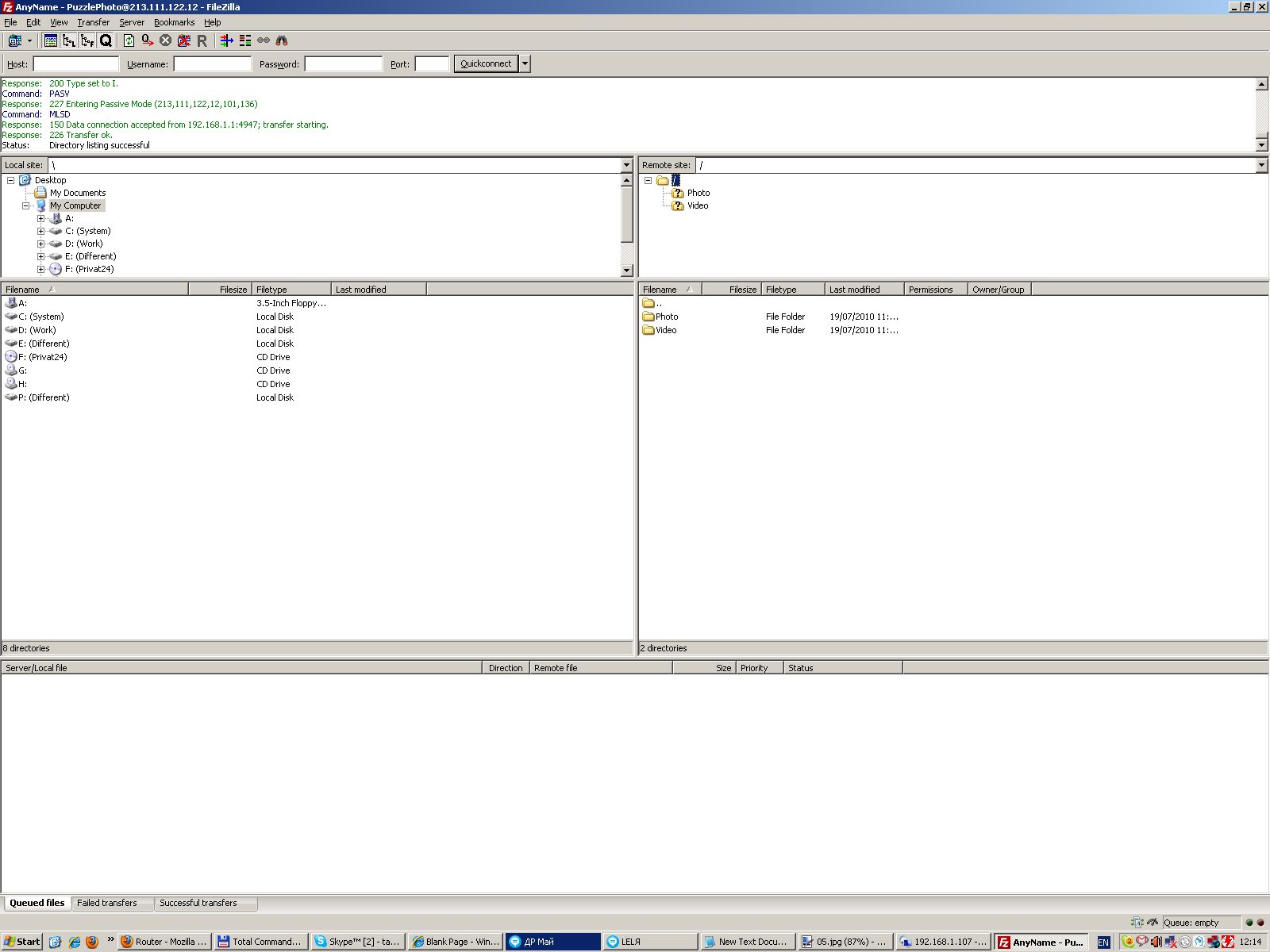
Task: Select the Video folder icon in remote list
Action: click(648, 330)
